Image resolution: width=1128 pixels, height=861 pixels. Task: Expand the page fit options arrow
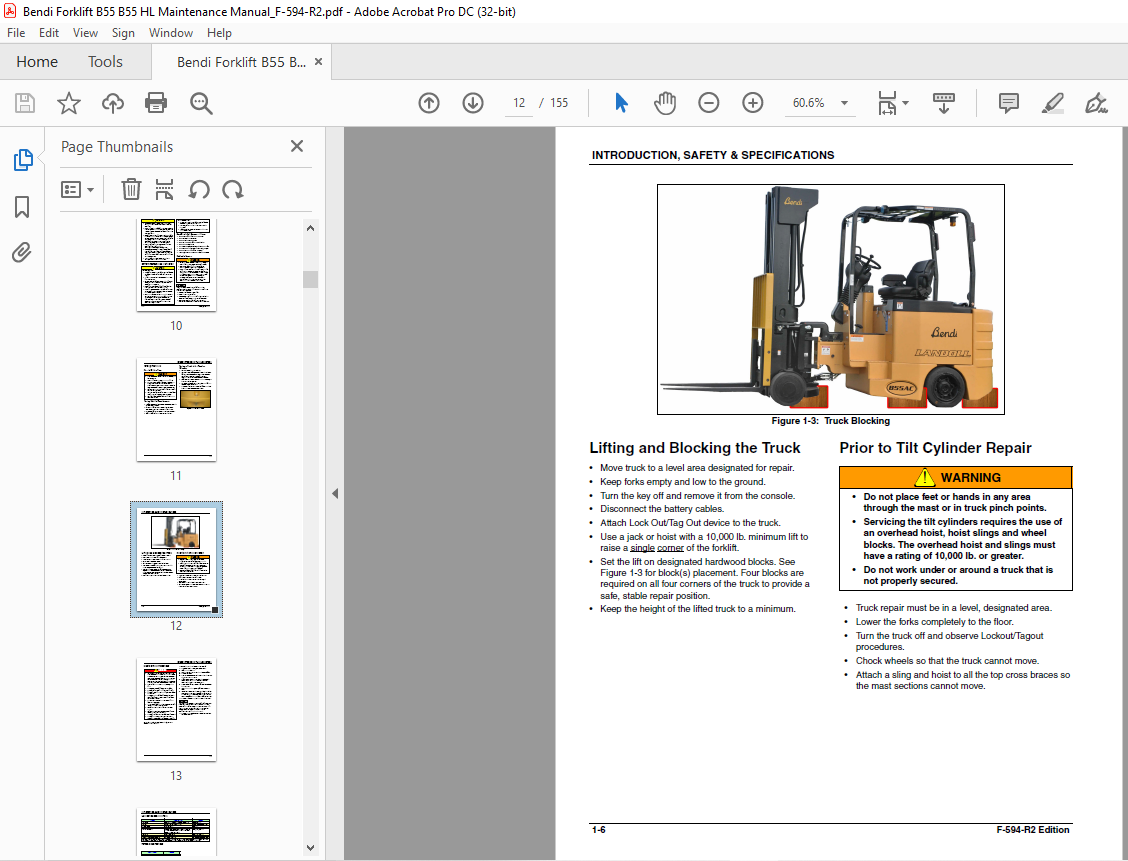point(905,103)
